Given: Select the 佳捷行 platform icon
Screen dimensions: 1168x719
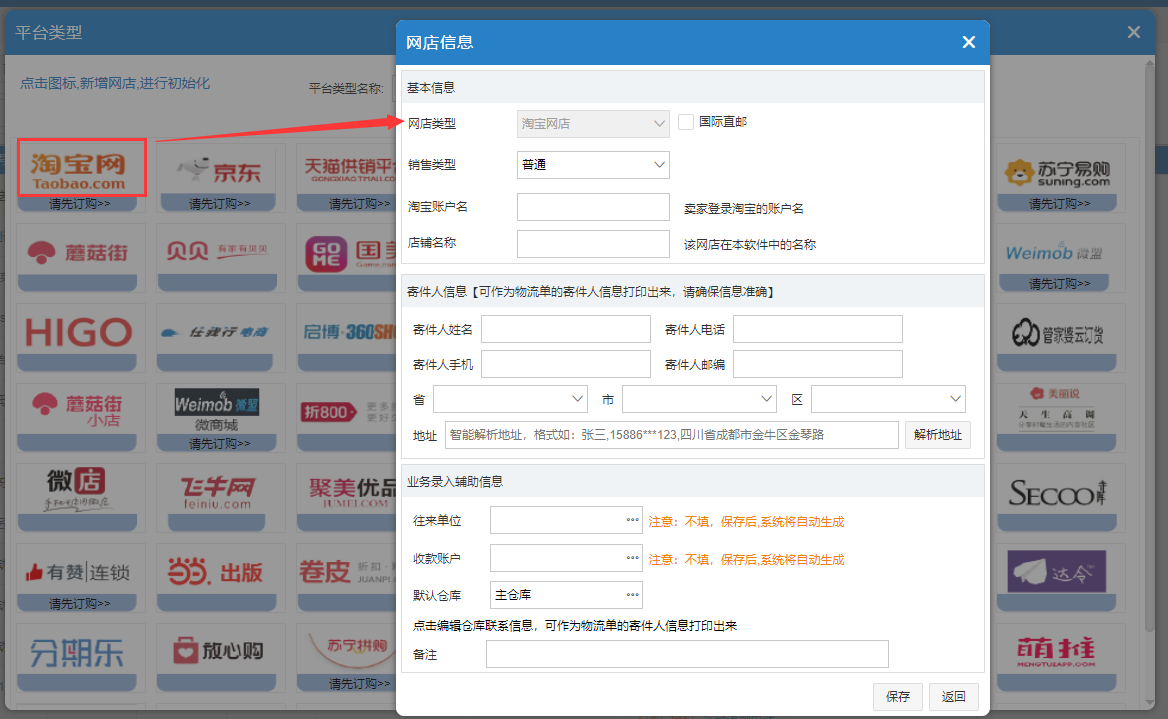Looking at the screenshot, I should click(x=215, y=332).
